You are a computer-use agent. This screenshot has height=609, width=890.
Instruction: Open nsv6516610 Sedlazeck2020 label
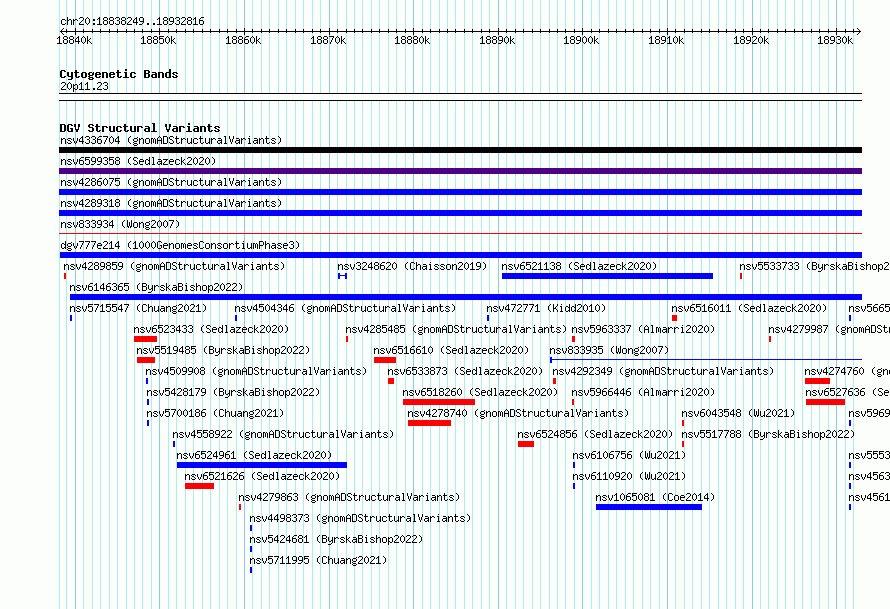[x=451, y=350]
